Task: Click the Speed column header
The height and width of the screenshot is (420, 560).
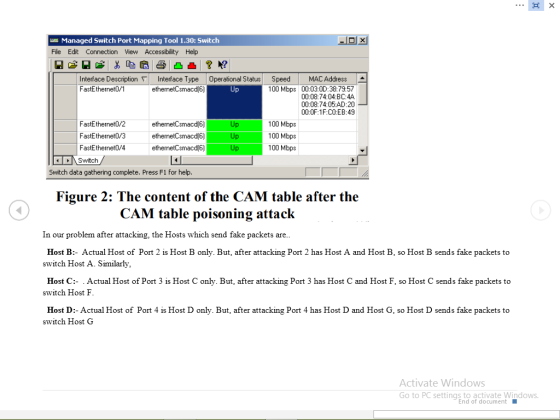Action: pos(281,79)
